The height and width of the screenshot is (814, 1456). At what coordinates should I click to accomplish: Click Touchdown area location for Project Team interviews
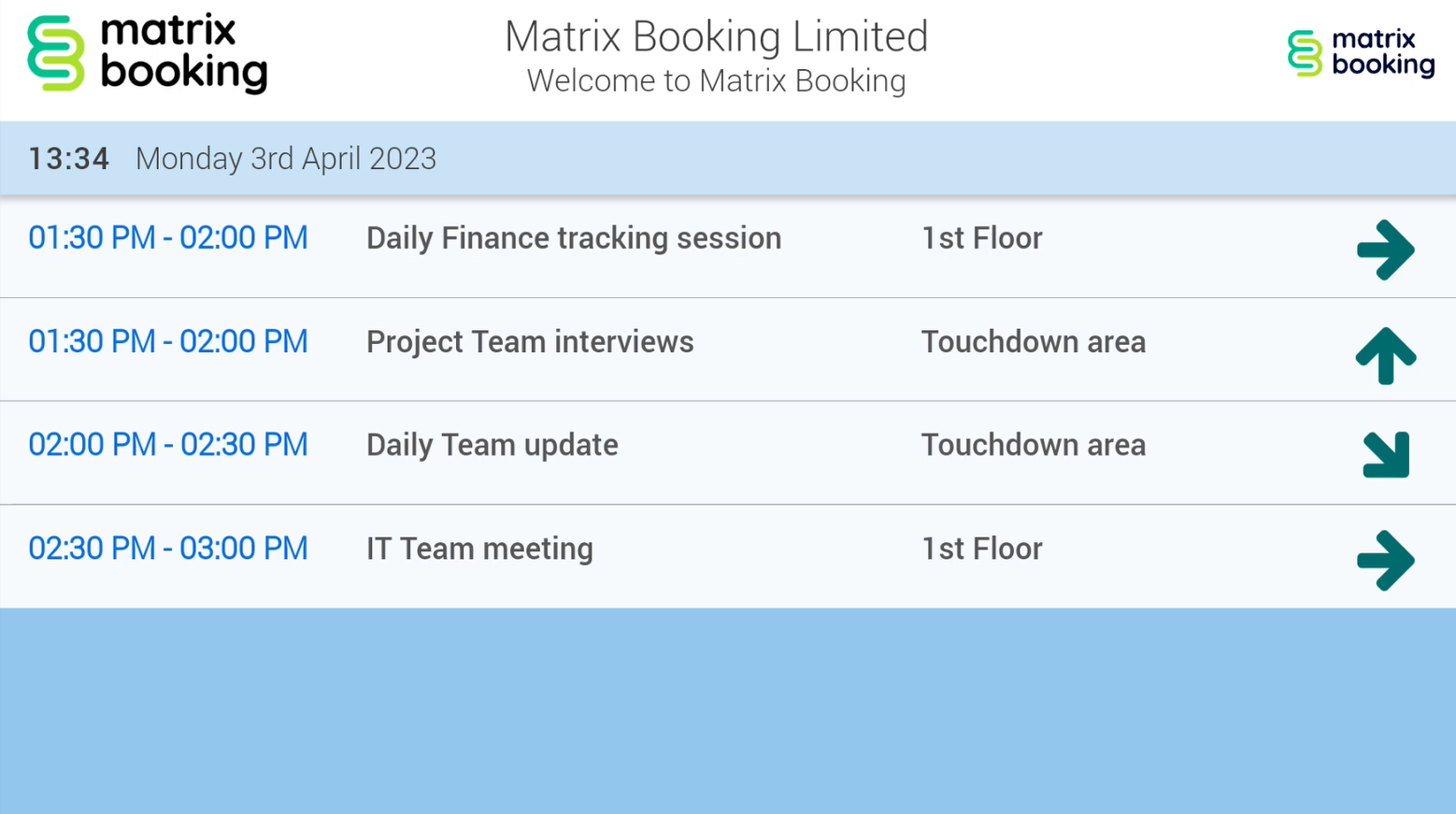1033,342
